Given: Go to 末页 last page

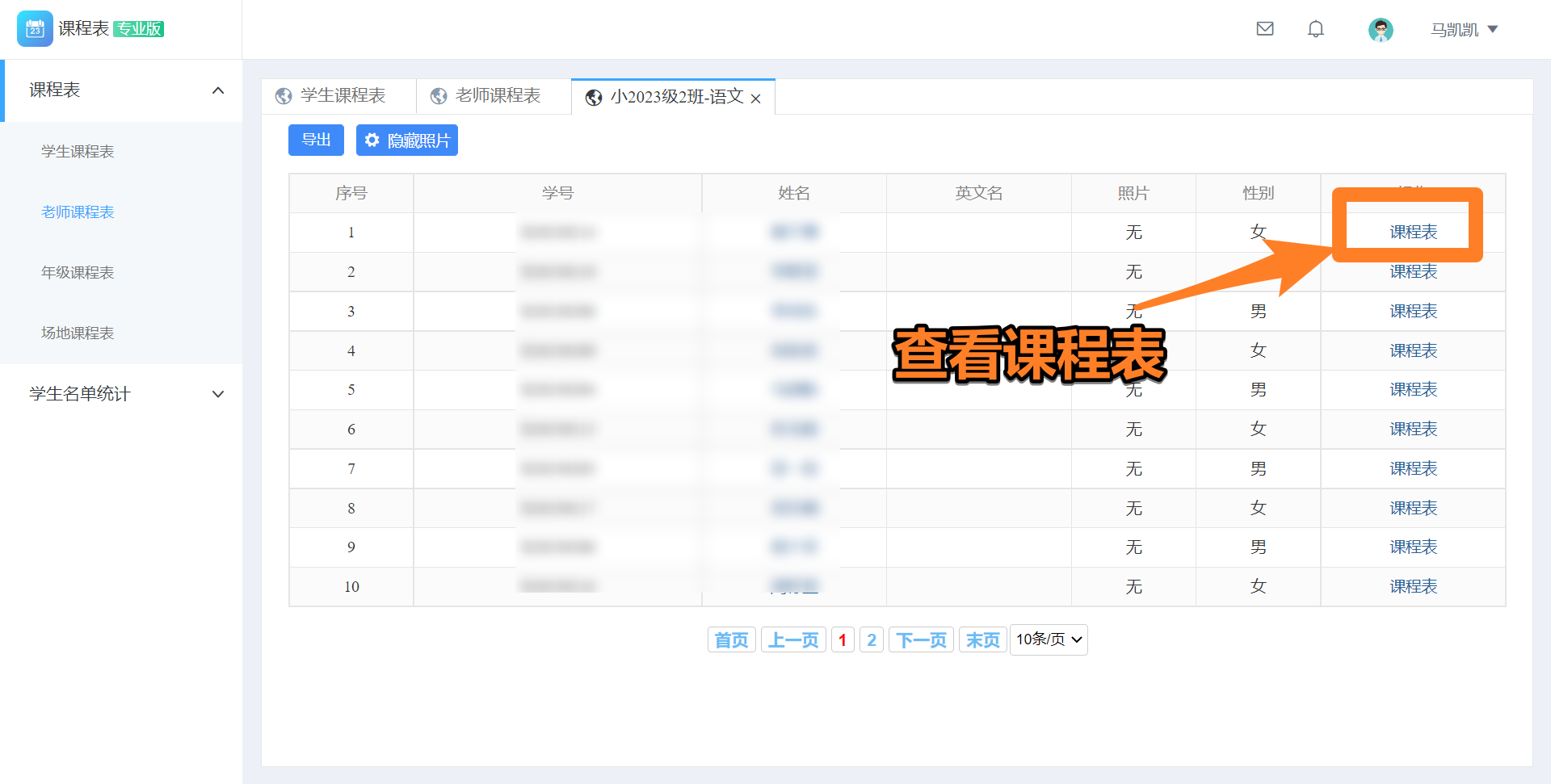Looking at the screenshot, I should point(983,640).
